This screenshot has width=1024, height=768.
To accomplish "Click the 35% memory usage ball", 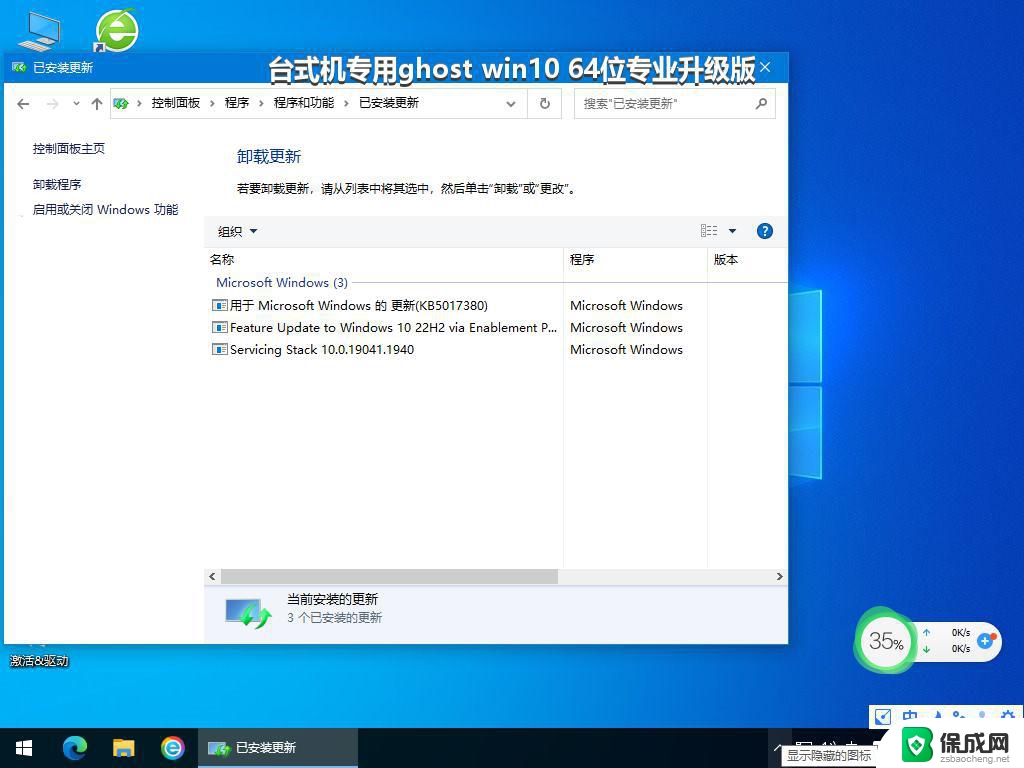I will tap(886, 641).
